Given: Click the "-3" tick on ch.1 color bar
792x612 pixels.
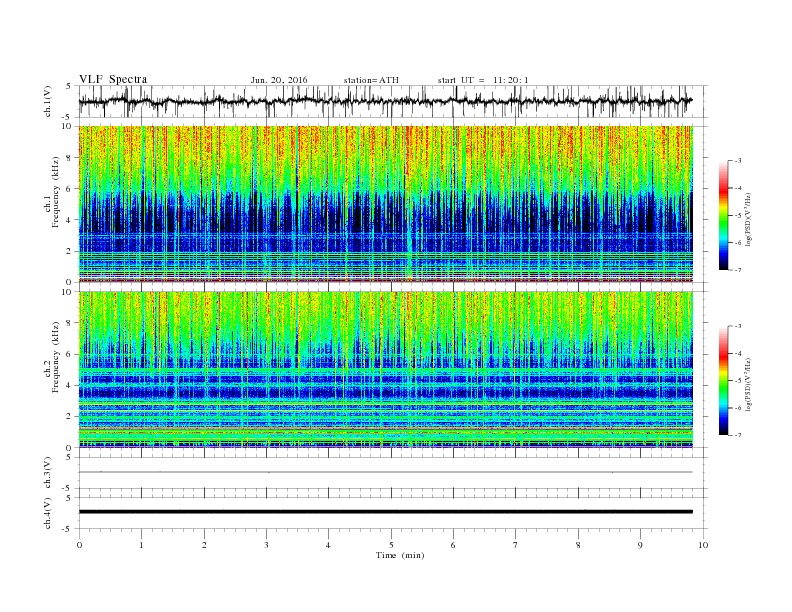Looking at the screenshot, I should click(x=738, y=161).
